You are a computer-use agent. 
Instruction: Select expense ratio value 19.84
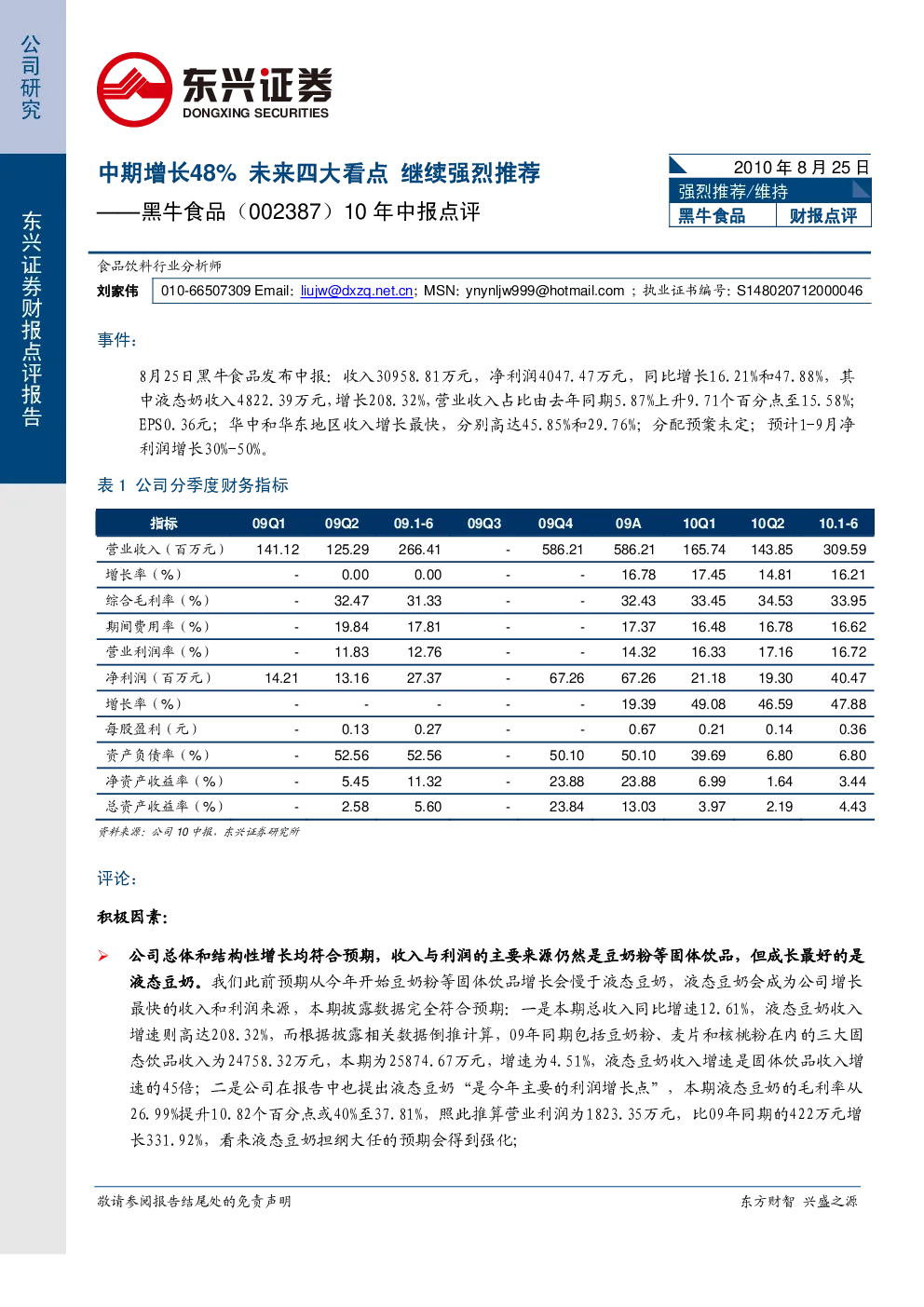tap(351, 627)
